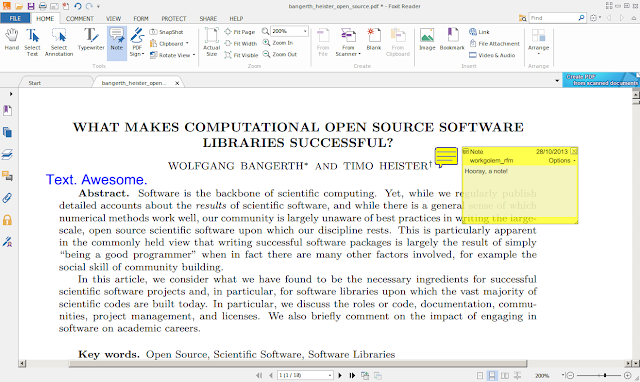Screen dimensions: 640x382
Task: Undo the last action
Action: point(78,6)
